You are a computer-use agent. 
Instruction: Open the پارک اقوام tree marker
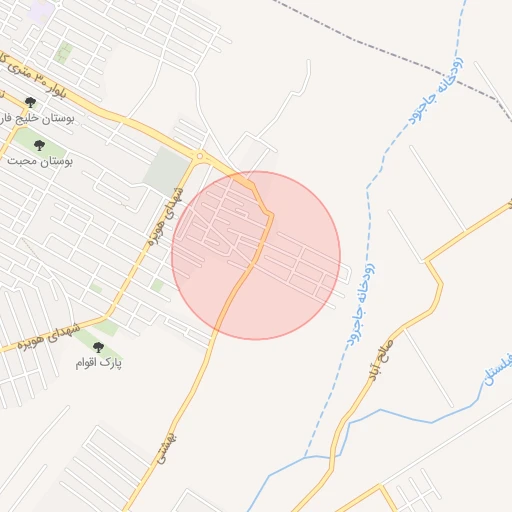[98, 347]
